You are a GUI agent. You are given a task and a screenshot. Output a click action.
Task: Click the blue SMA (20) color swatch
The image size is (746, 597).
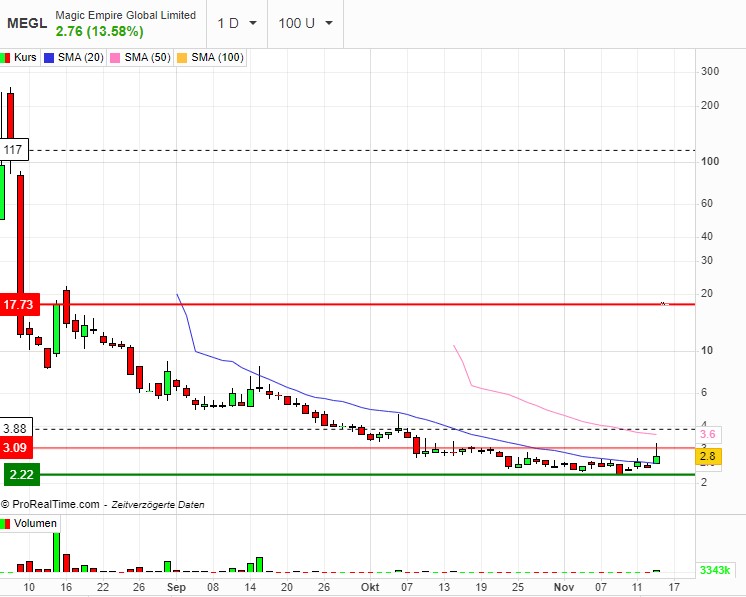[x=50, y=58]
